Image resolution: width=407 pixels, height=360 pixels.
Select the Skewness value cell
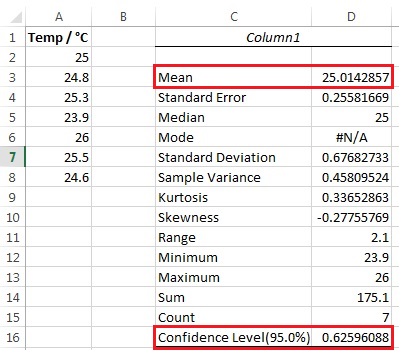click(351, 217)
